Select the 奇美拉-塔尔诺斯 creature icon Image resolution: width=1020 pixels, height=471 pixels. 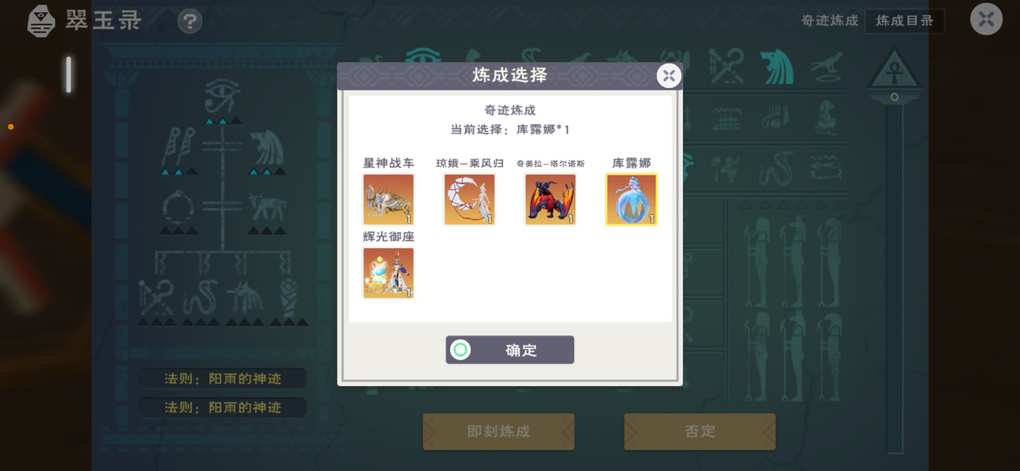click(x=550, y=199)
